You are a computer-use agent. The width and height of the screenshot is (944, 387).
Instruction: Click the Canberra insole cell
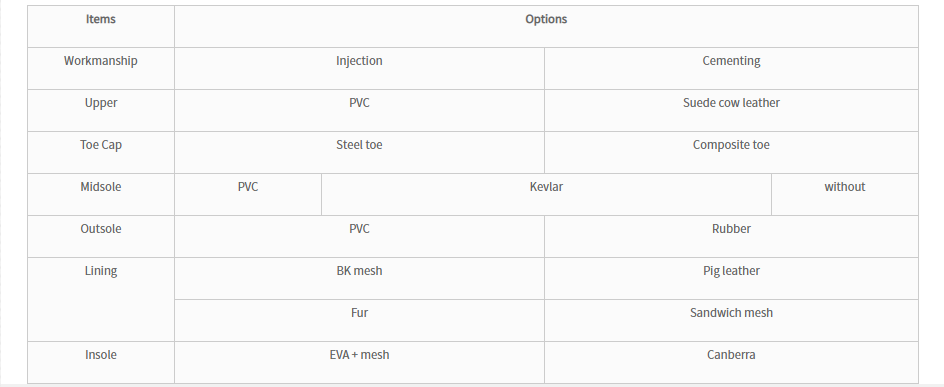[x=731, y=363]
